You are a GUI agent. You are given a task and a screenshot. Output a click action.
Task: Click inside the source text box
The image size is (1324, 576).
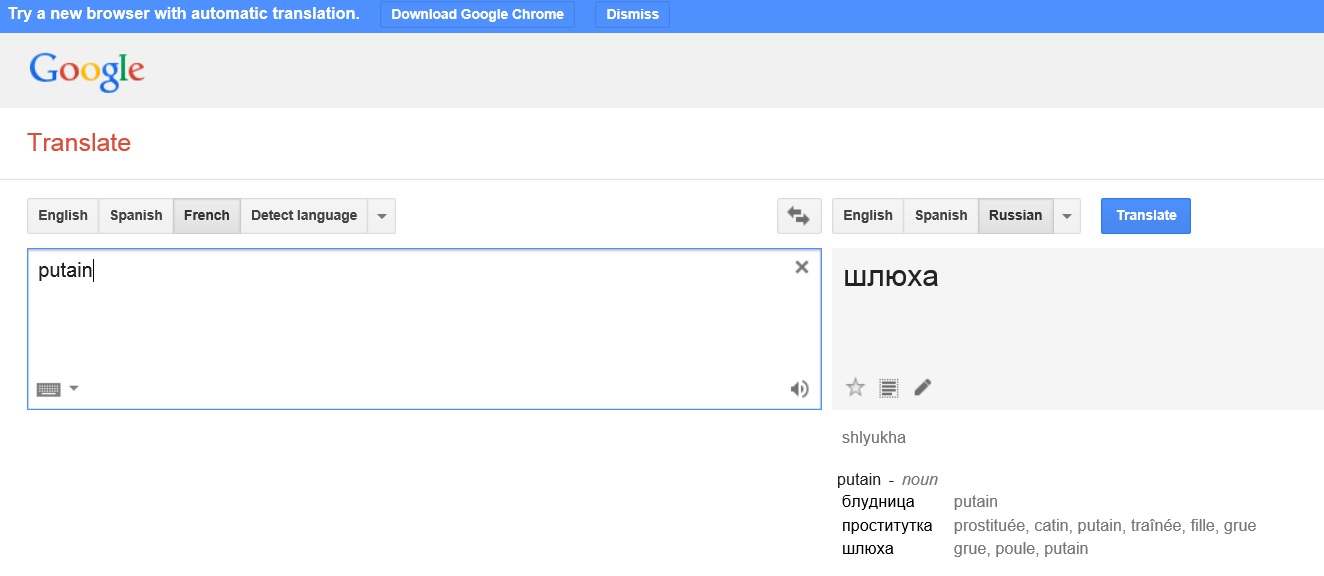coord(400,320)
